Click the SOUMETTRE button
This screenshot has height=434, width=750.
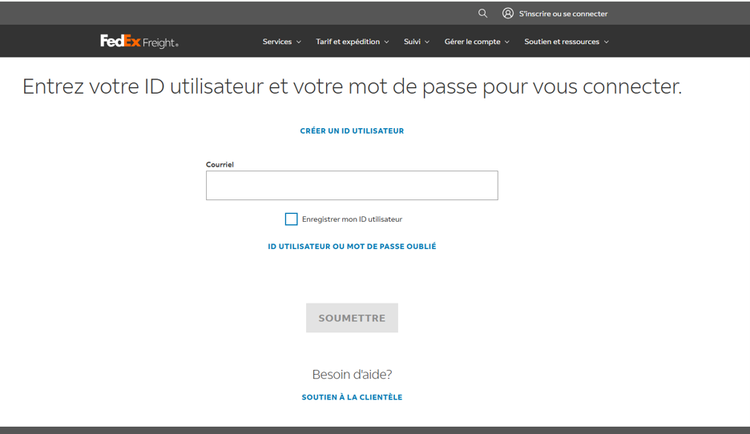[x=352, y=318]
